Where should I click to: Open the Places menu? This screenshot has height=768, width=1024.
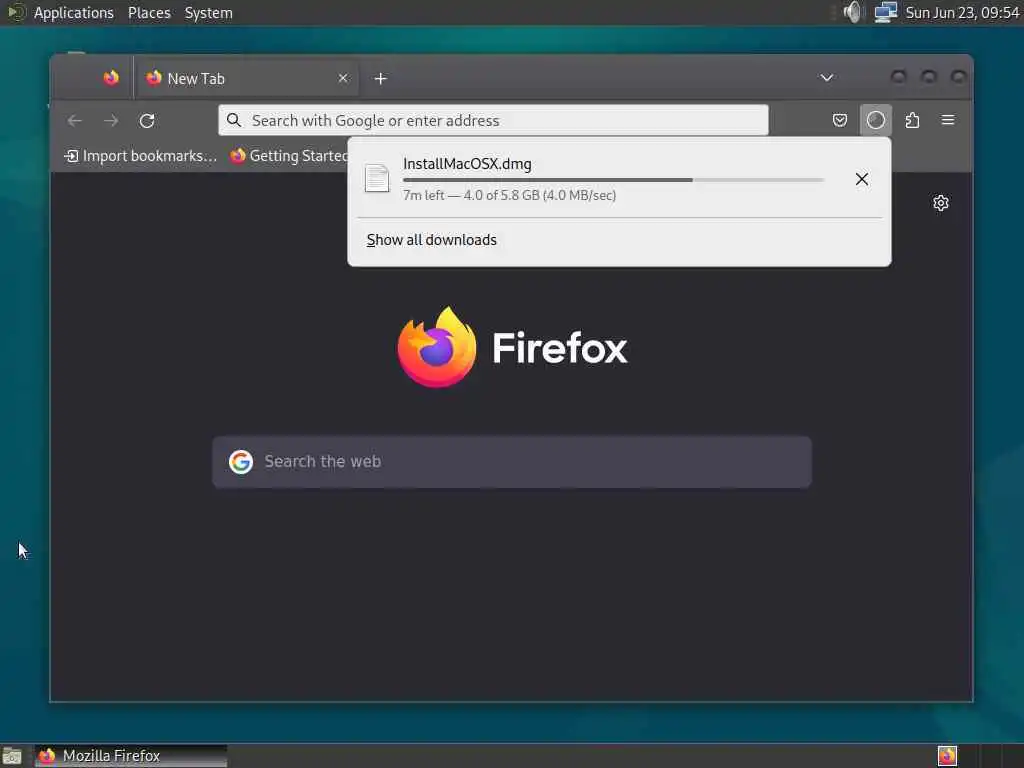point(149,13)
